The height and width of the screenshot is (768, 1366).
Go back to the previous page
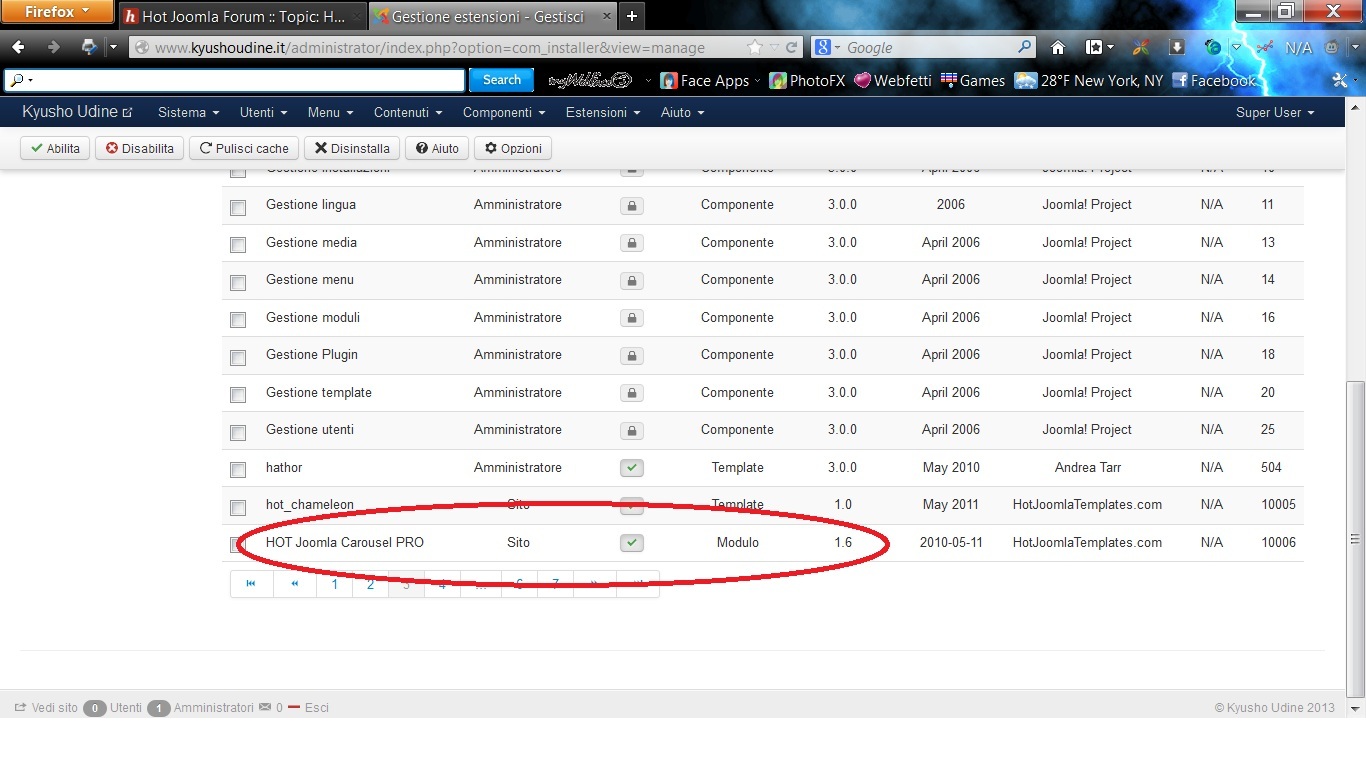tap(18, 47)
